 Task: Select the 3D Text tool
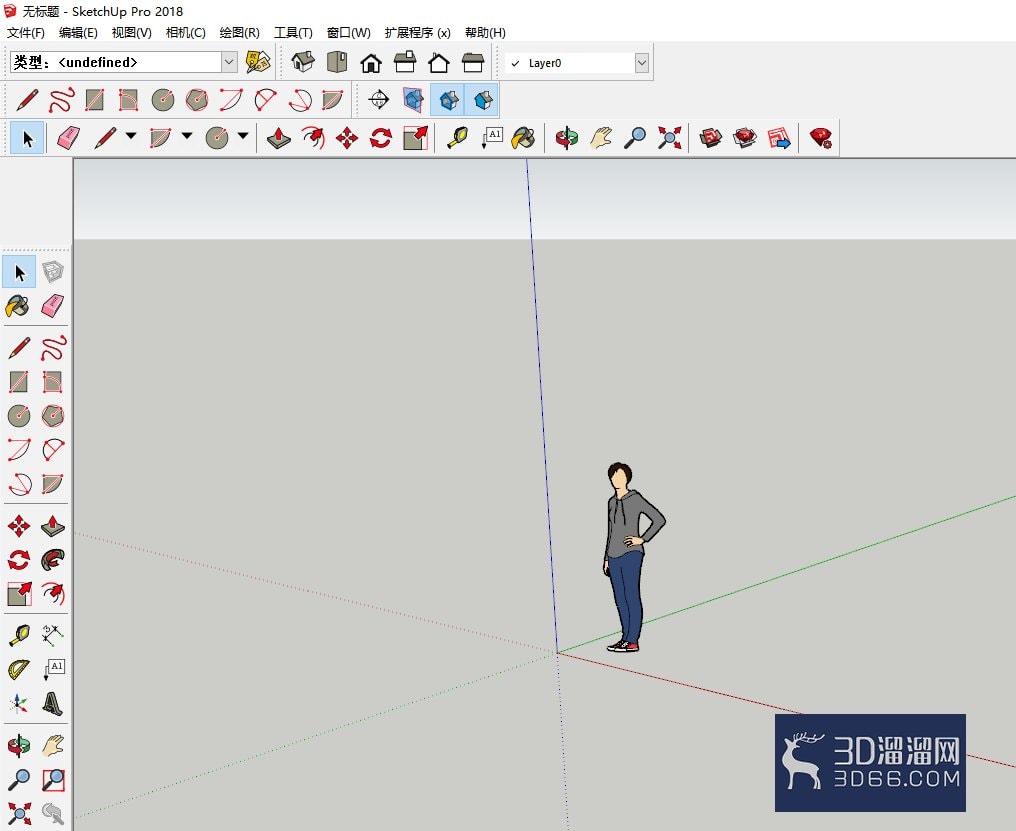click(52, 703)
